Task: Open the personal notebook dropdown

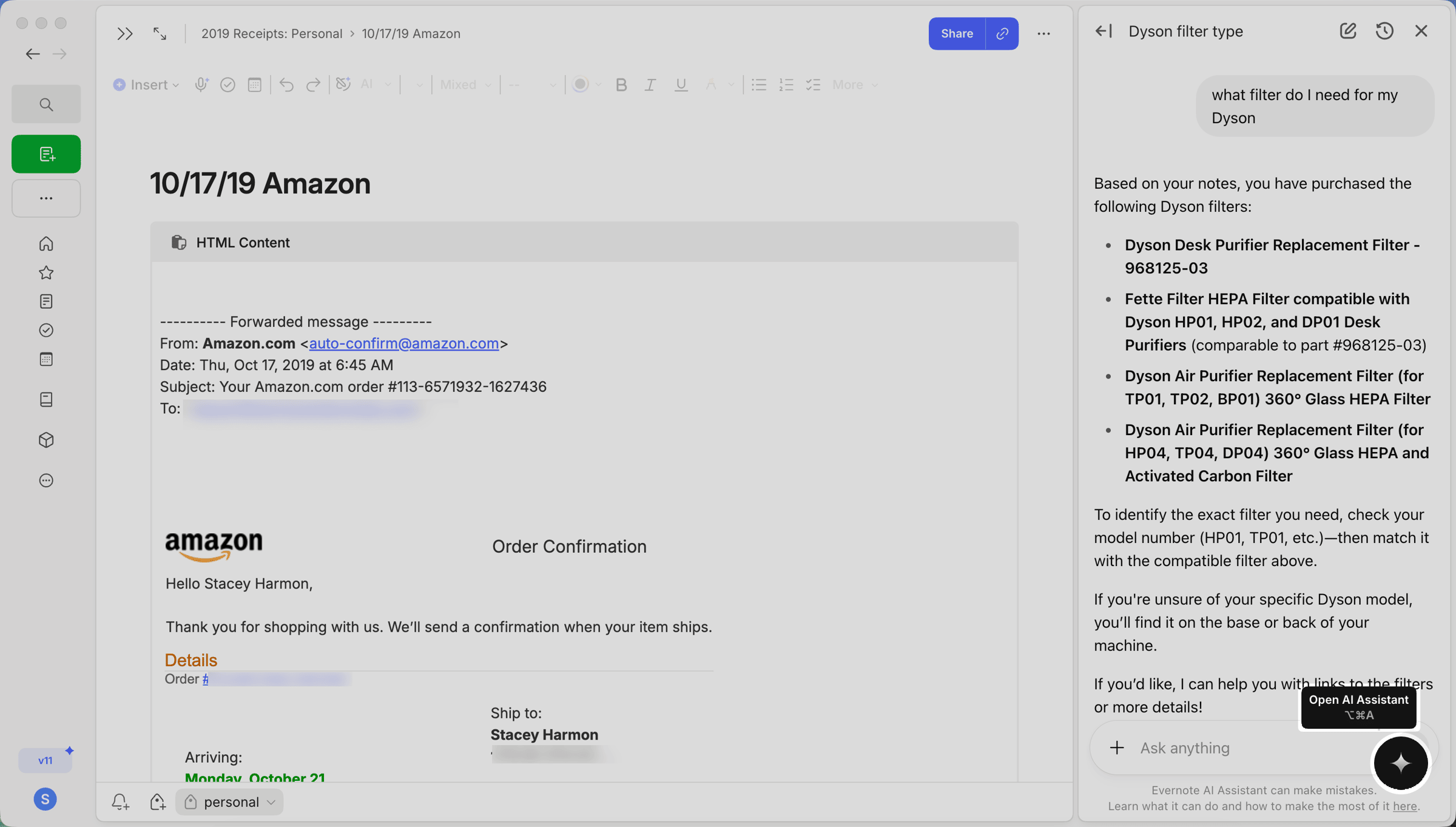Action: pos(231,802)
